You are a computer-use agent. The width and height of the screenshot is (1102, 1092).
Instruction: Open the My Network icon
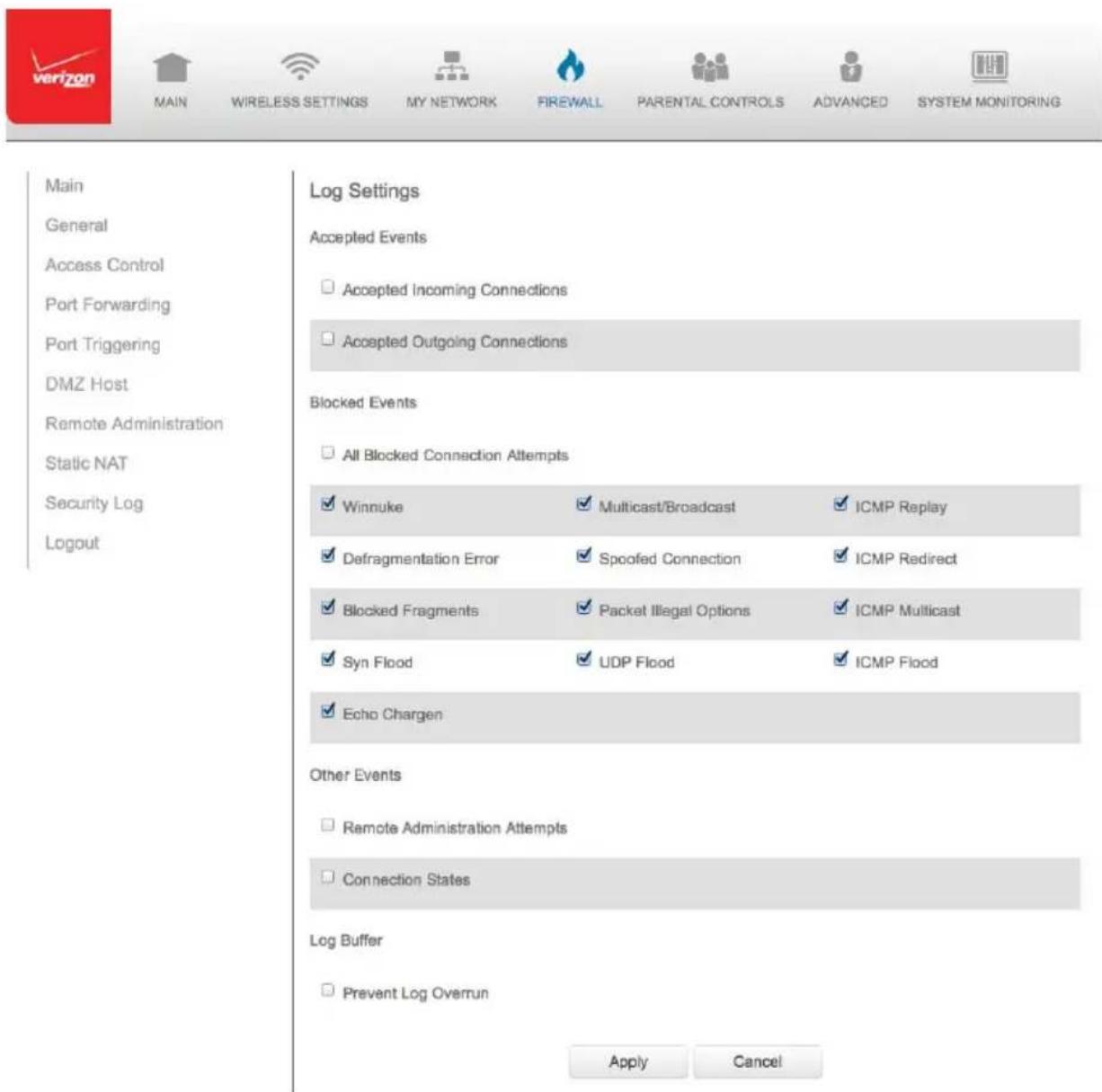click(x=451, y=67)
